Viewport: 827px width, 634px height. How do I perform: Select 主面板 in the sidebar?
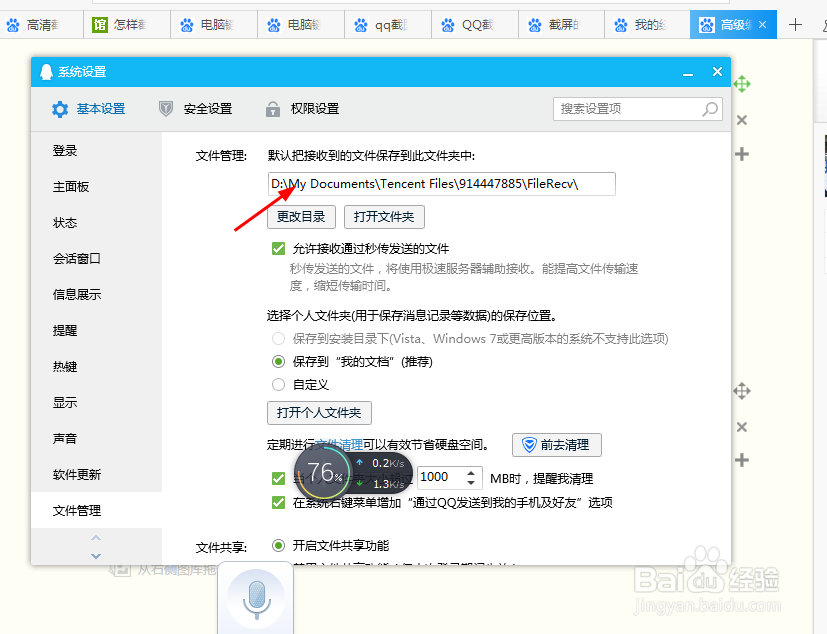point(97,187)
